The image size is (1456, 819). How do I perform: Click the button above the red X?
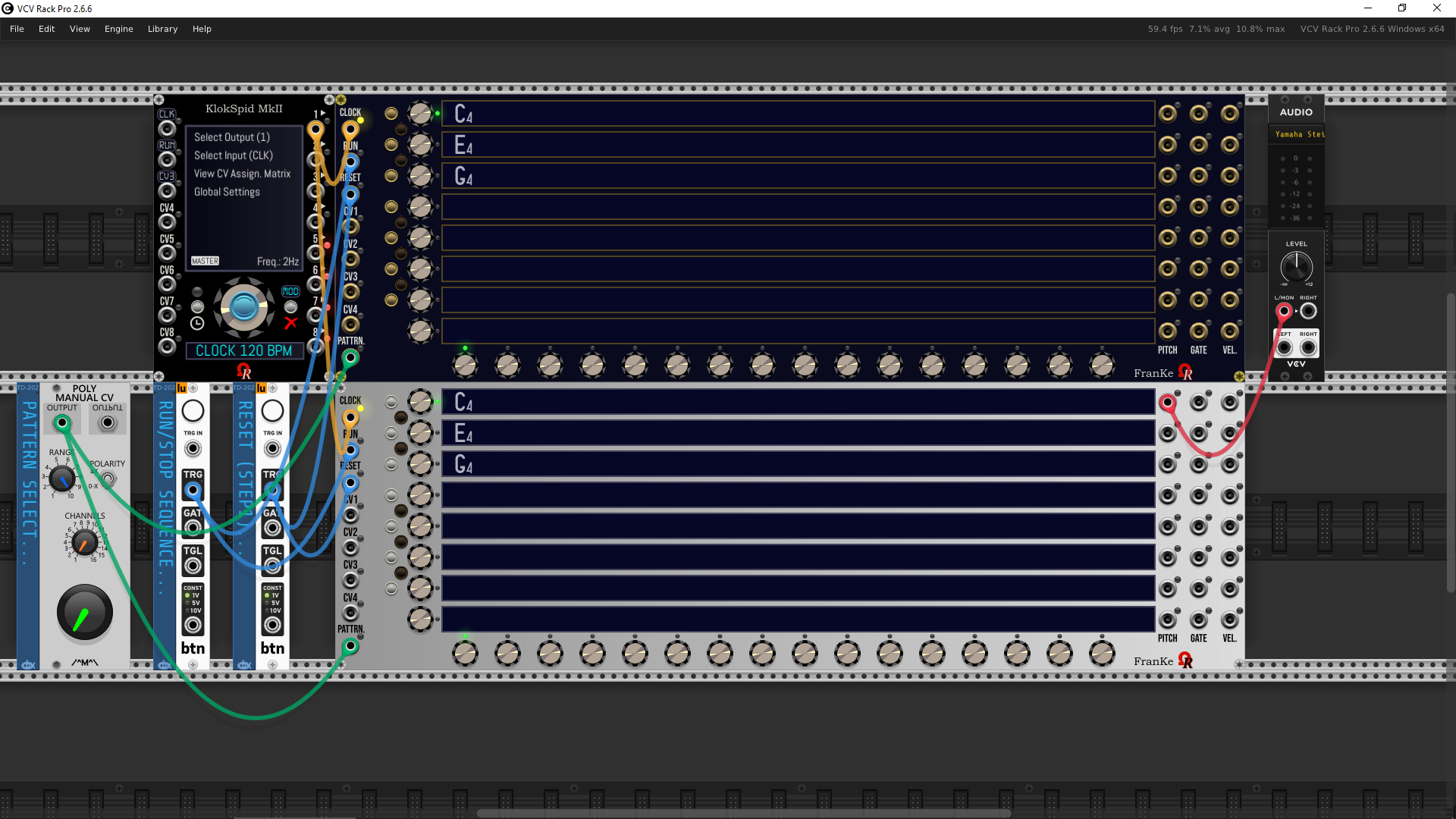[x=290, y=307]
